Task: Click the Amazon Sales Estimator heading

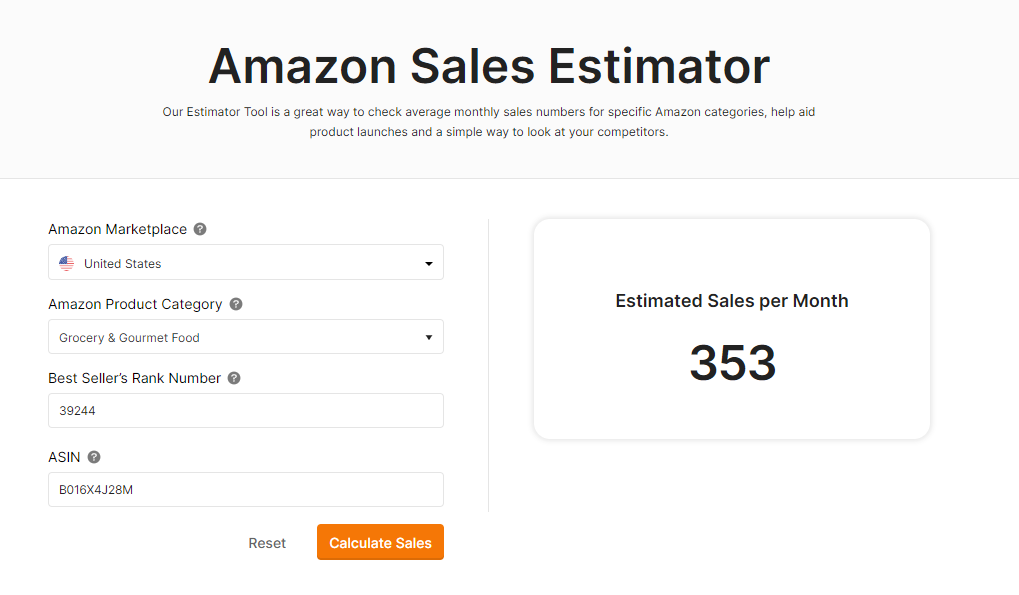Action: (489, 66)
